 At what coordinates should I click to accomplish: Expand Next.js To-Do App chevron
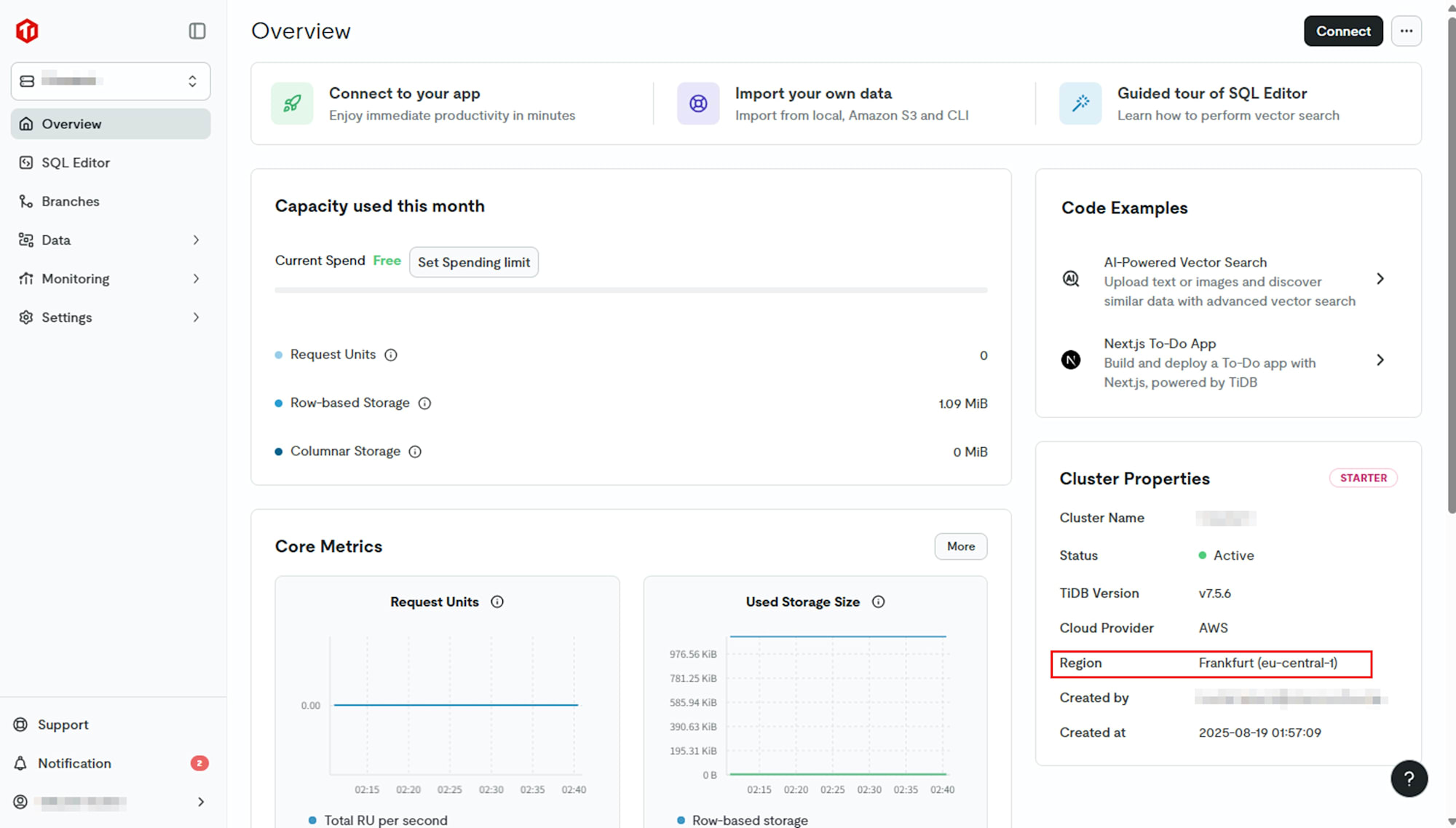(1380, 360)
